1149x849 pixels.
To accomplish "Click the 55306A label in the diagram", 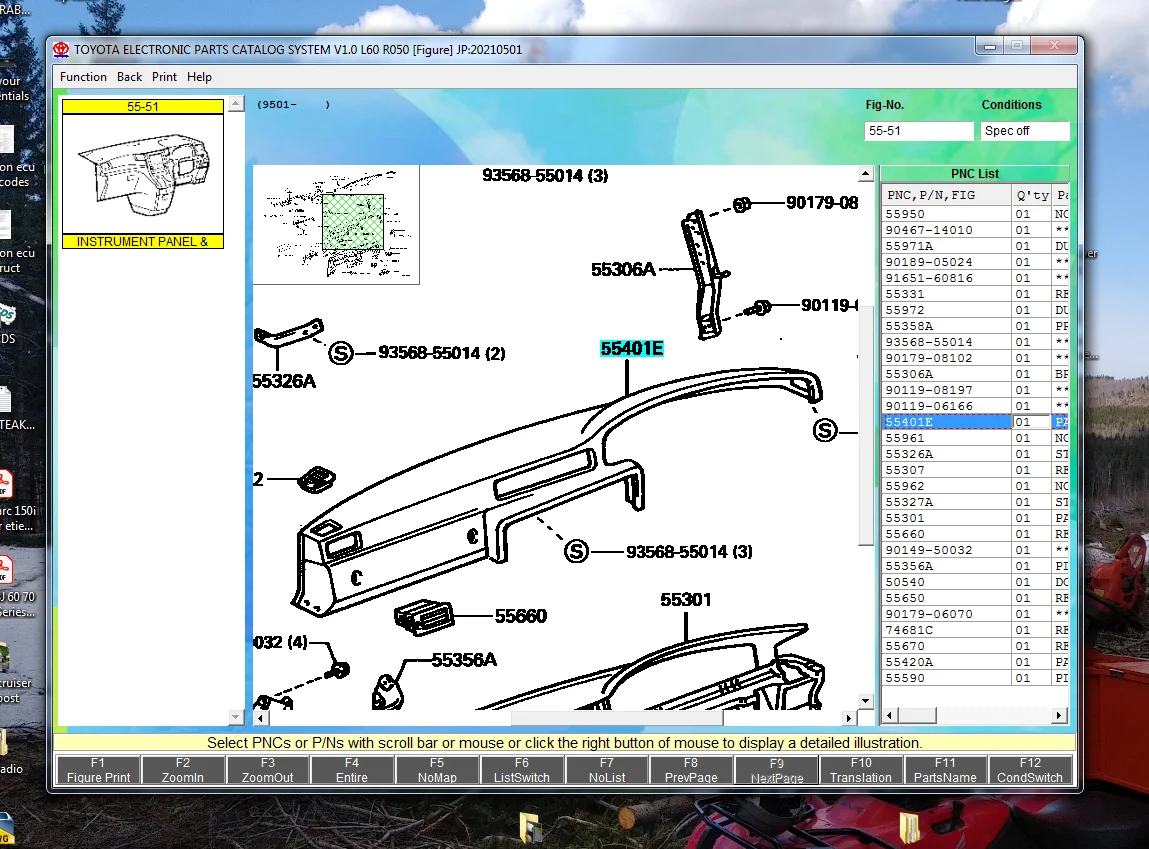I will tap(623, 270).
